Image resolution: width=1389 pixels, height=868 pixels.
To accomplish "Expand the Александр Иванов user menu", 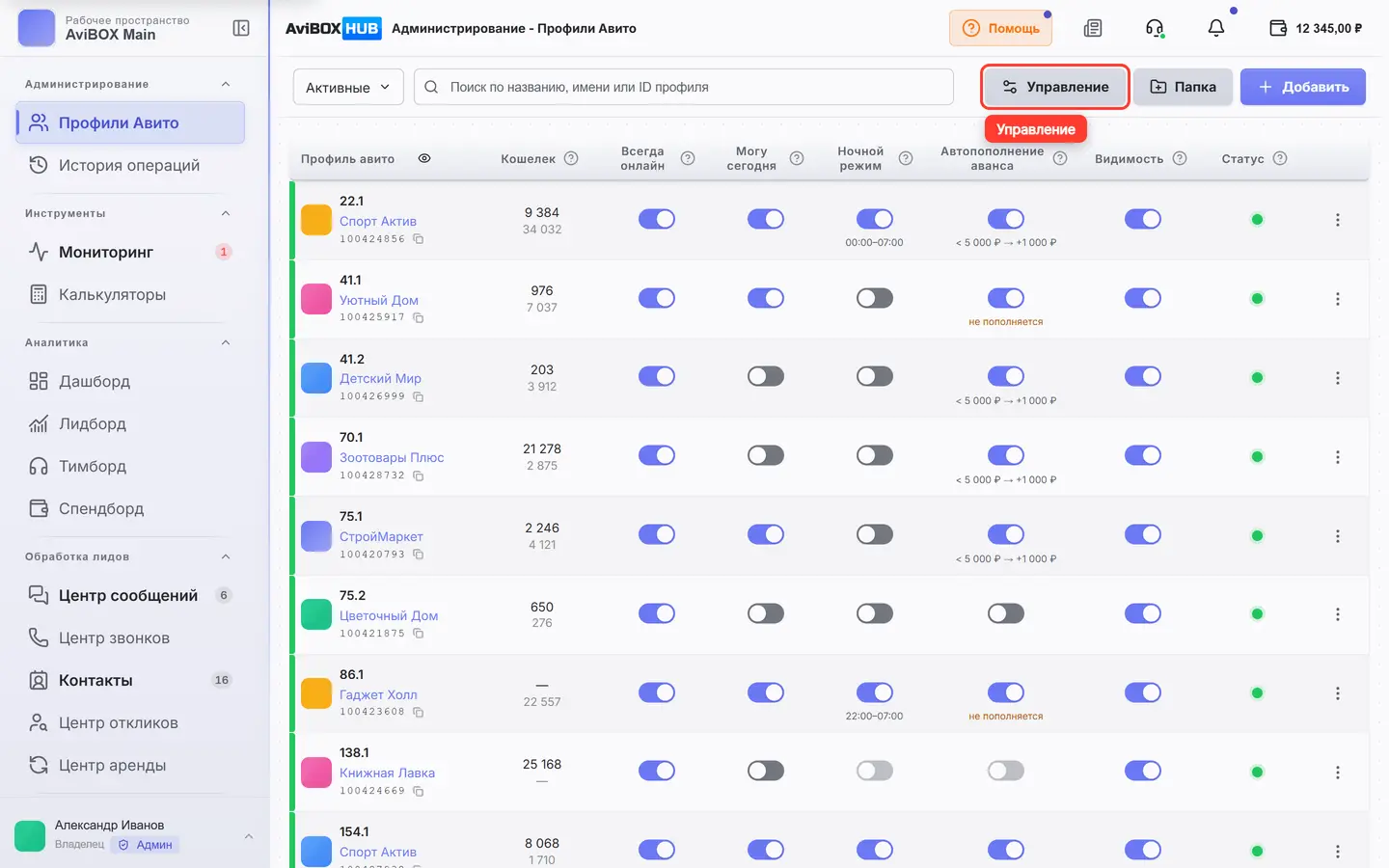I will pos(249,836).
